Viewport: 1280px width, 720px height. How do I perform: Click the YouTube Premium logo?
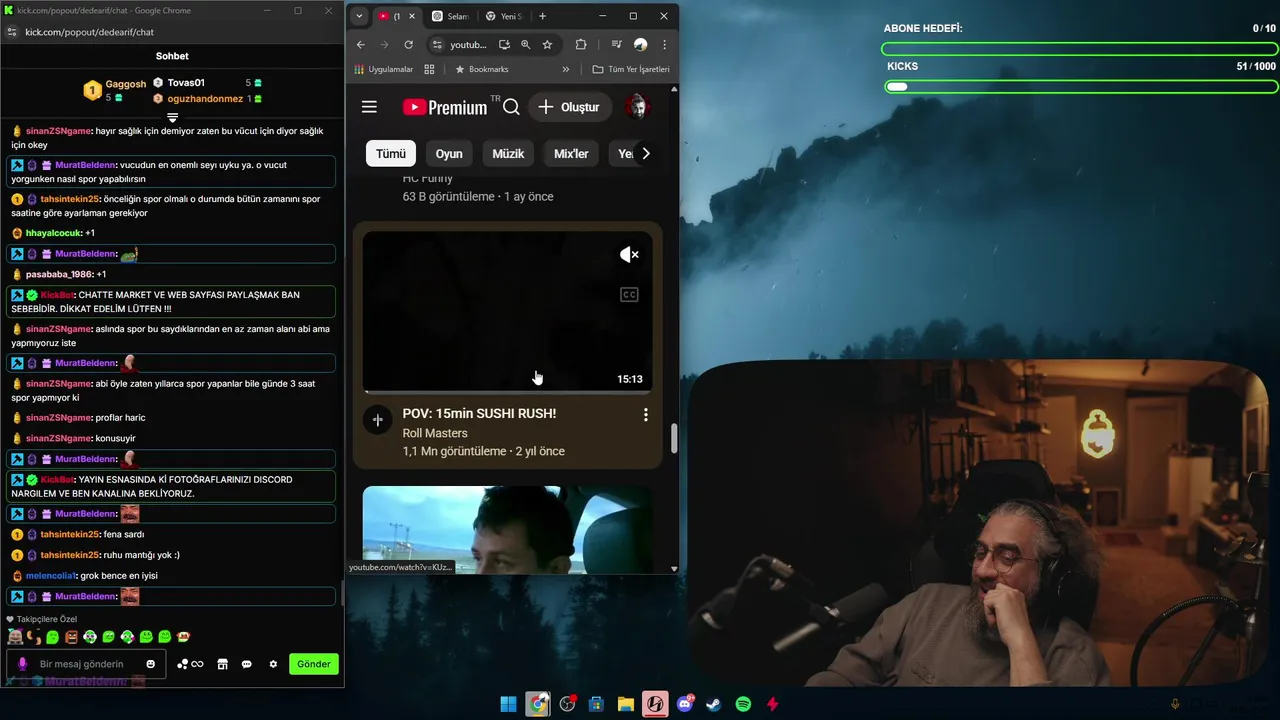click(x=444, y=107)
